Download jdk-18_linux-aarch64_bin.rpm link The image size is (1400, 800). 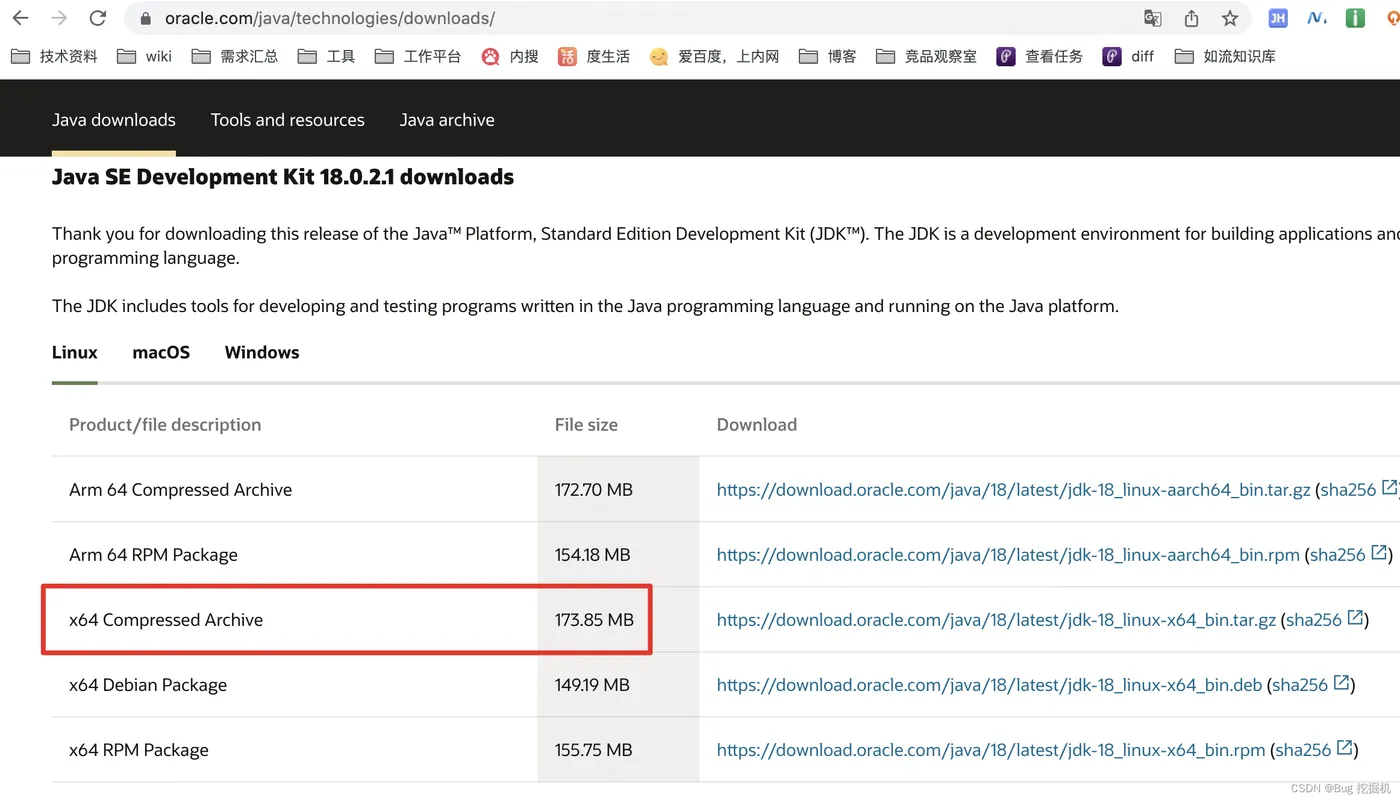[1008, 555]
